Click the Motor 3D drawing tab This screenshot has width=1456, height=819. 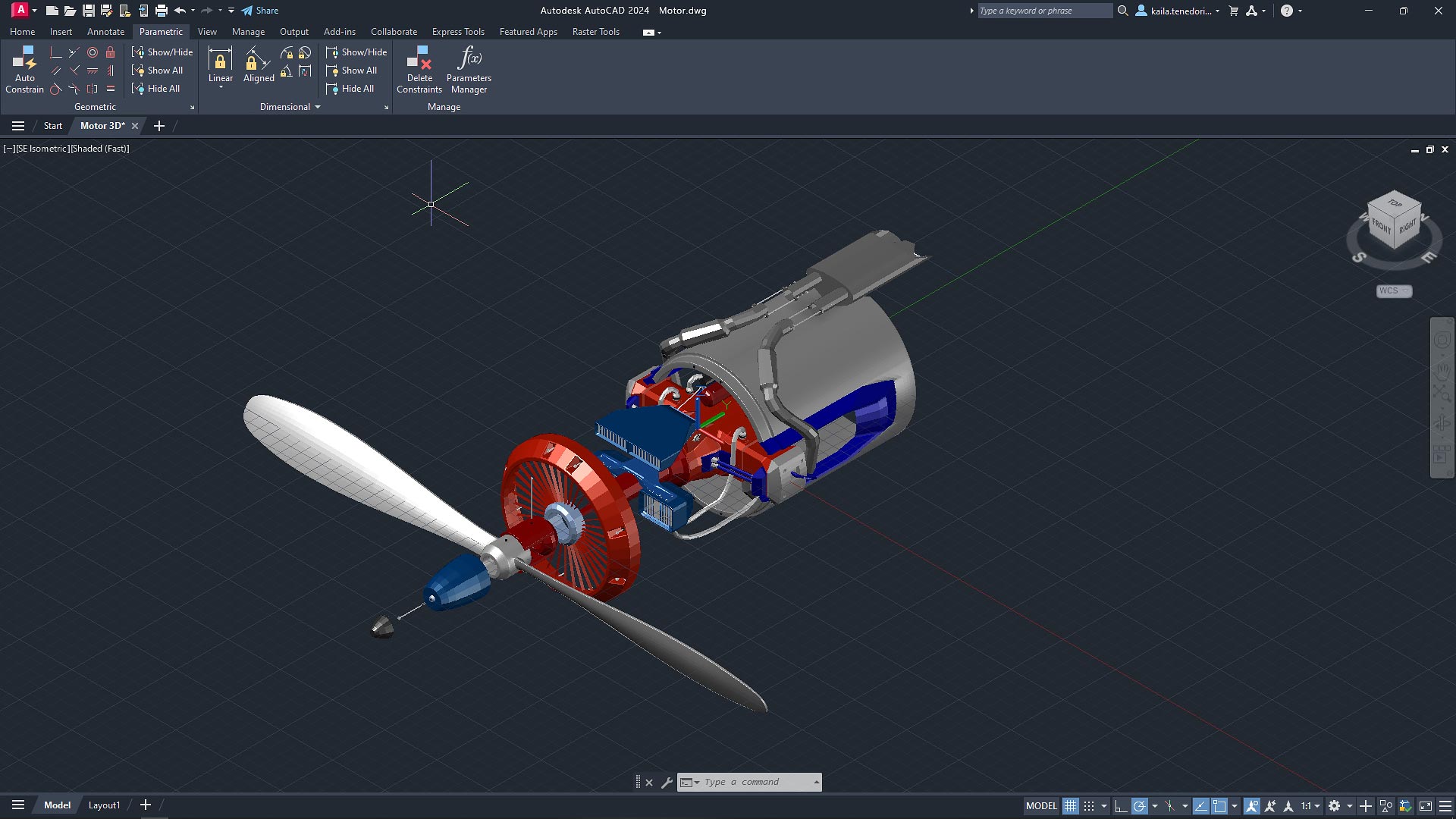tap(100, 125)
